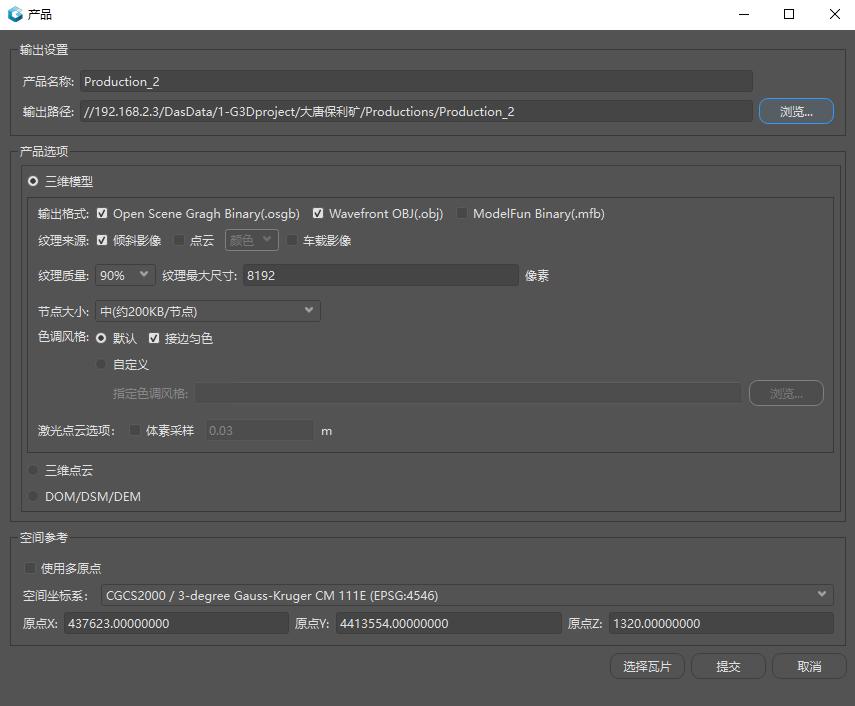The width and height of the screenshot is (855, 706).
Task: Click the 提交 button
Action: point(728,666)
